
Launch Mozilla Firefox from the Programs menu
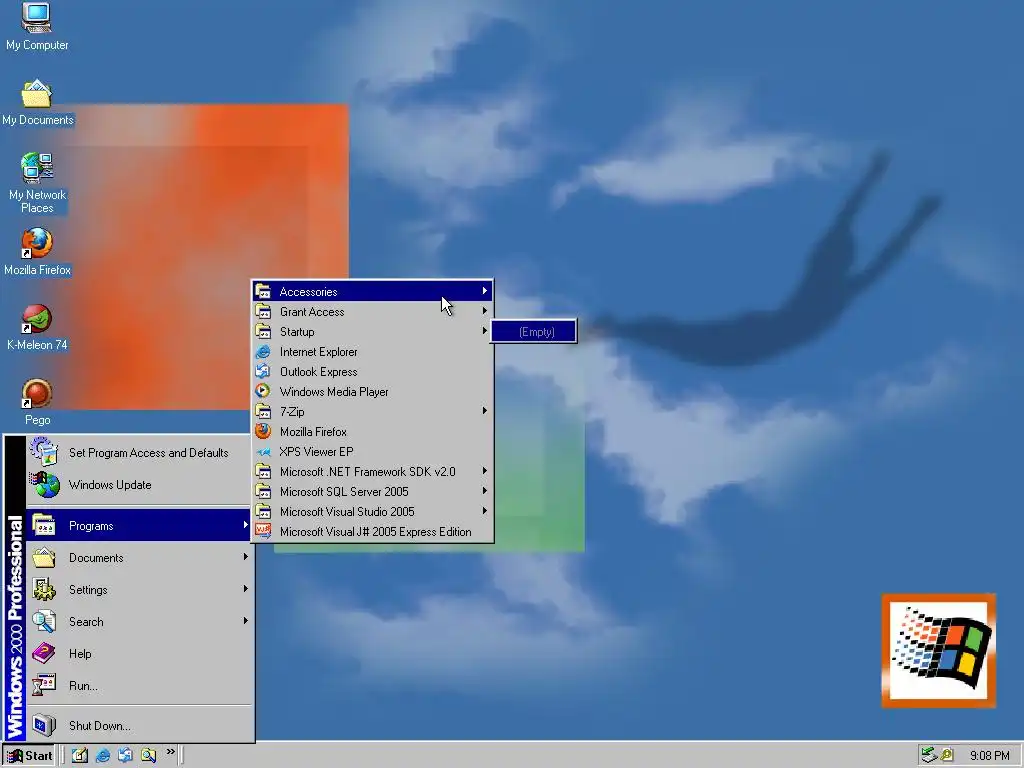tap(372, 432)
